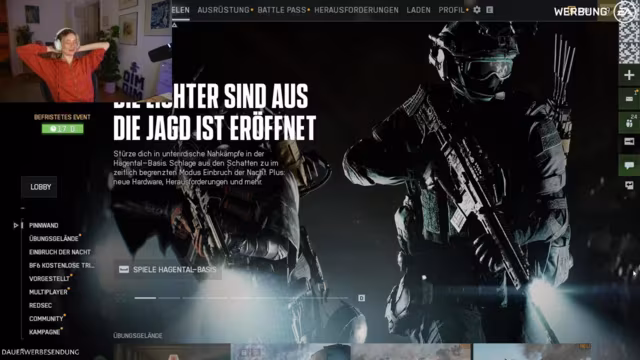Click the Befristetes Event label
Screen dimensions: 640x360
62,117
